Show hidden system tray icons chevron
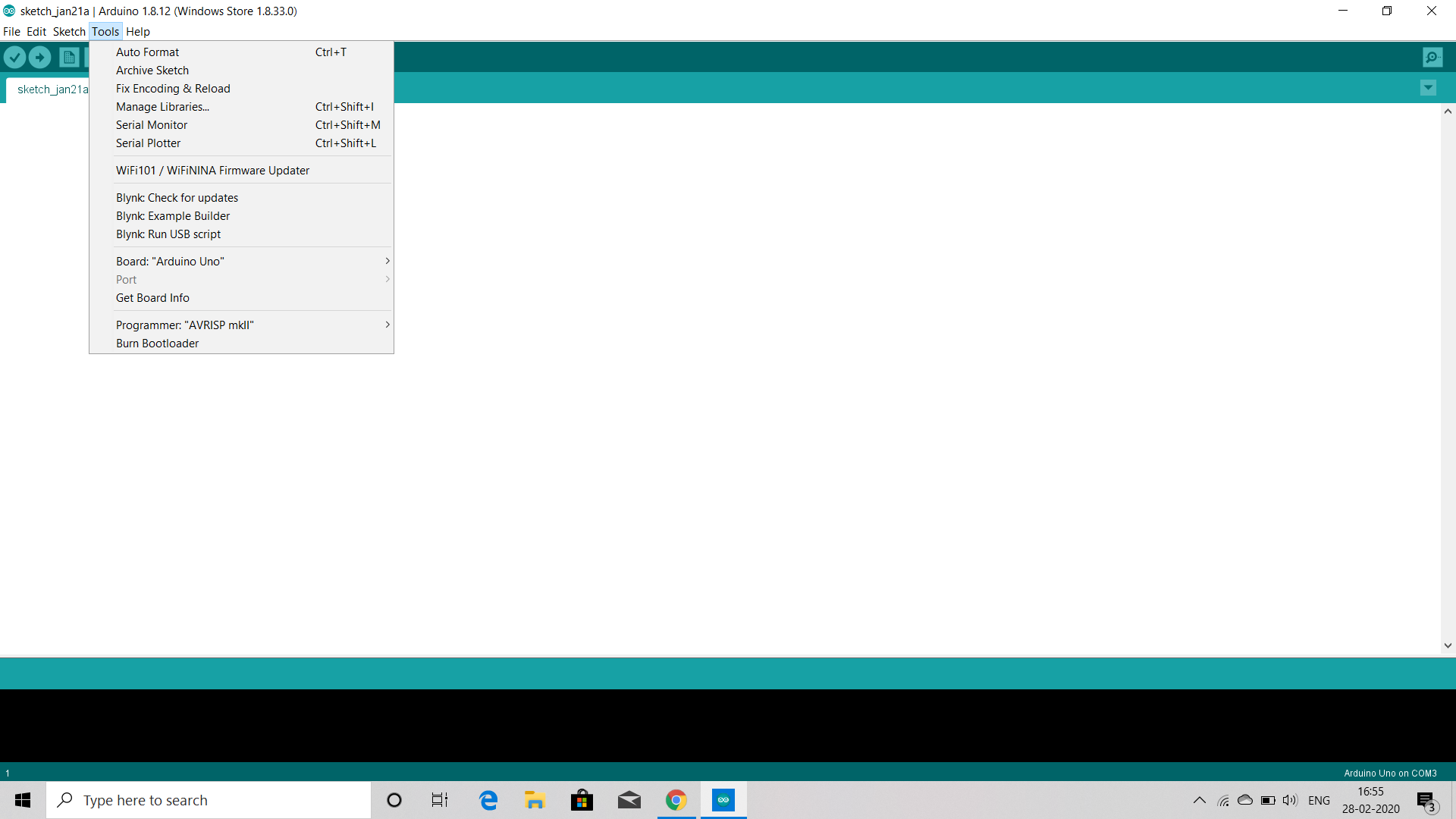 pyautogui.click(x=1199, y=800)
